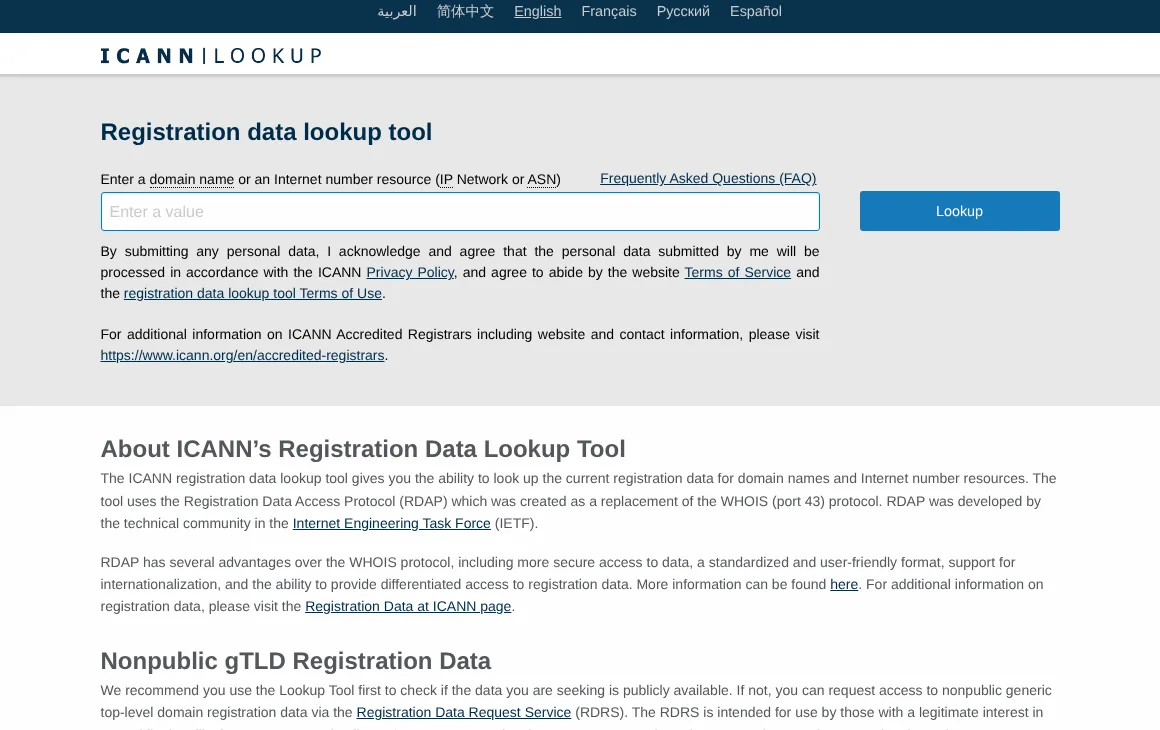Click the 'IP' abbreviation in the label
The height and width of the screenshot is (730, 1160).
click(445, 179)
